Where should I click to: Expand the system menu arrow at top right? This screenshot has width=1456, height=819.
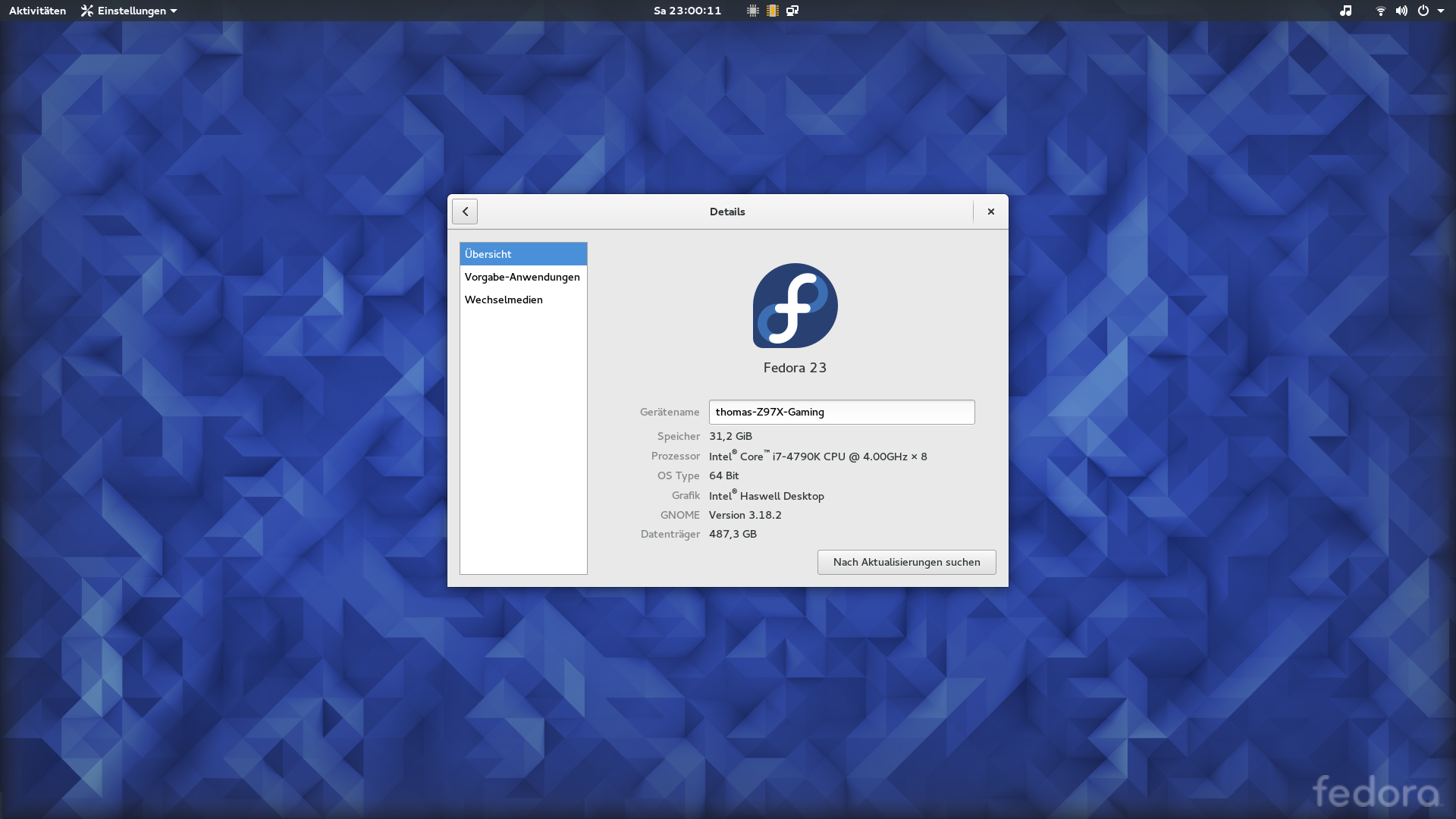tap(1441, 11)
